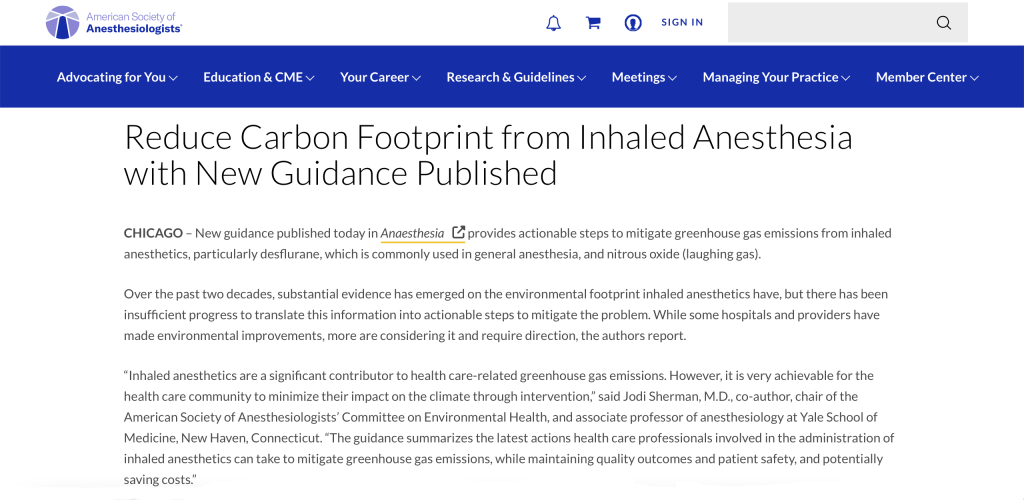Expand the Your Career chevron
The width and height of the screenshot is (1024, 500).
416,78
